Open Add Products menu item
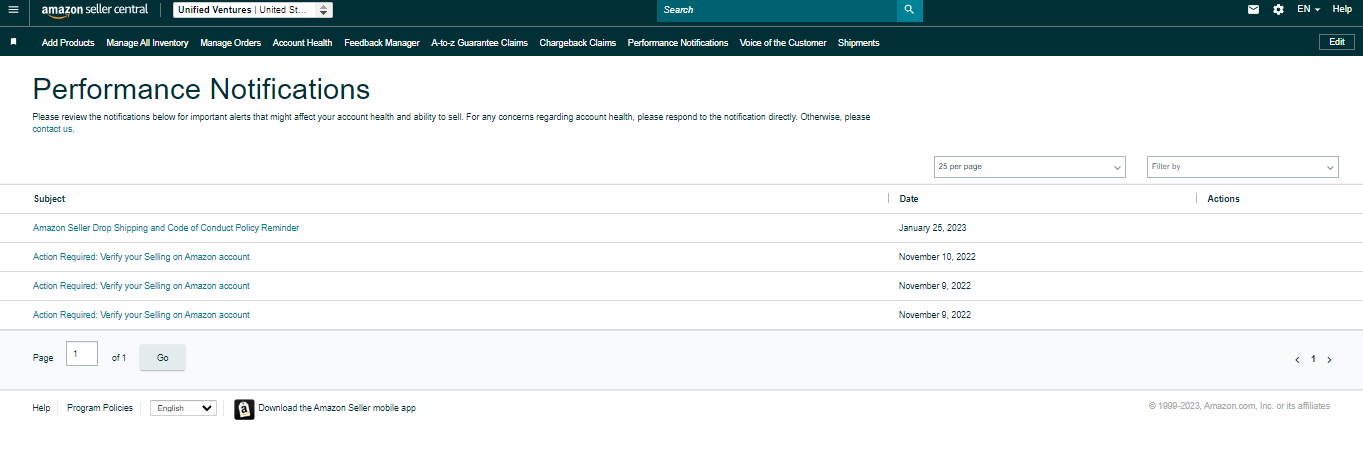1363x457 pixels. point(68,43)
